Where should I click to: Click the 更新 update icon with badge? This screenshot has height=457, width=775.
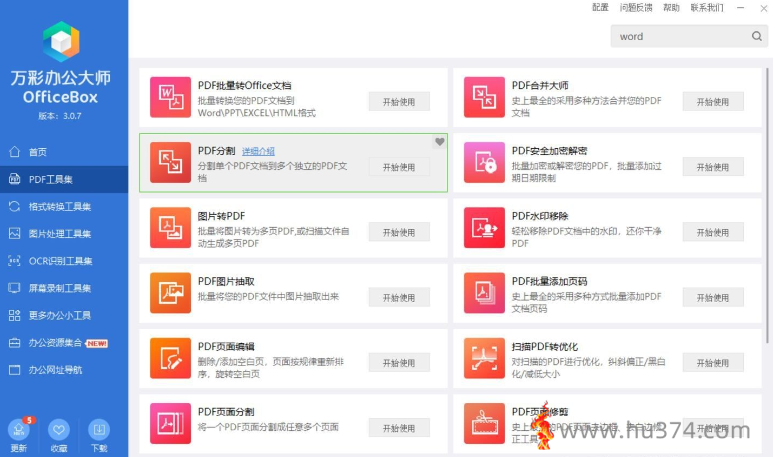pos(19,430)
